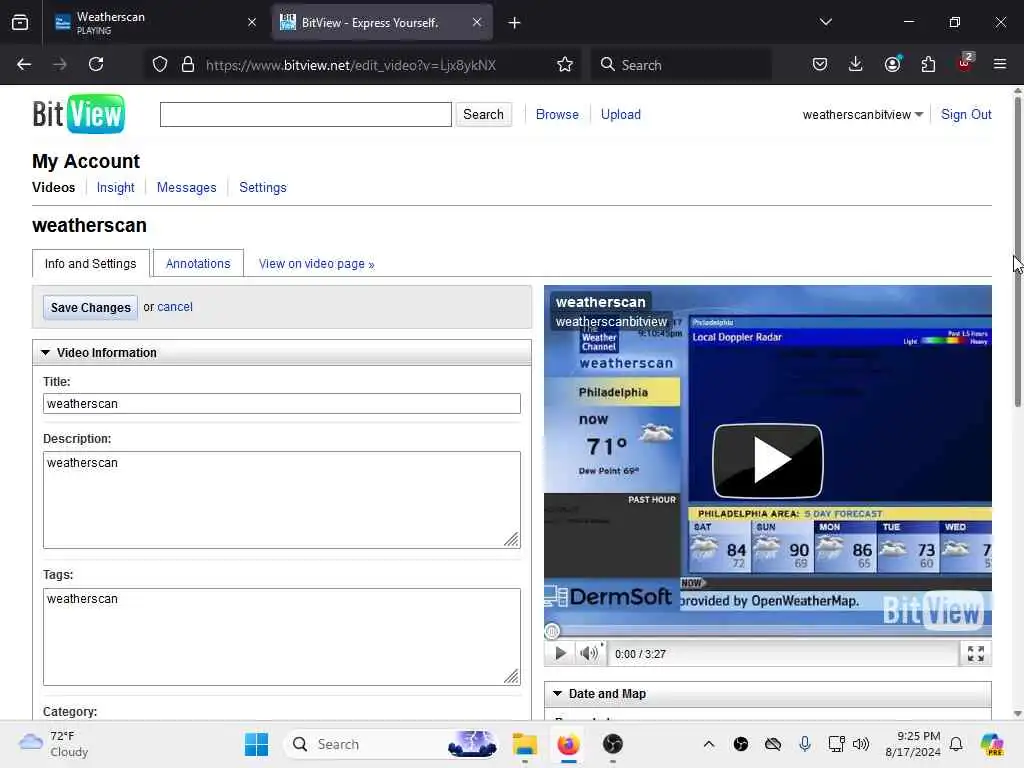Open a new browser tab
Viewport: 1024px width, 768px height.
point(515,23)
